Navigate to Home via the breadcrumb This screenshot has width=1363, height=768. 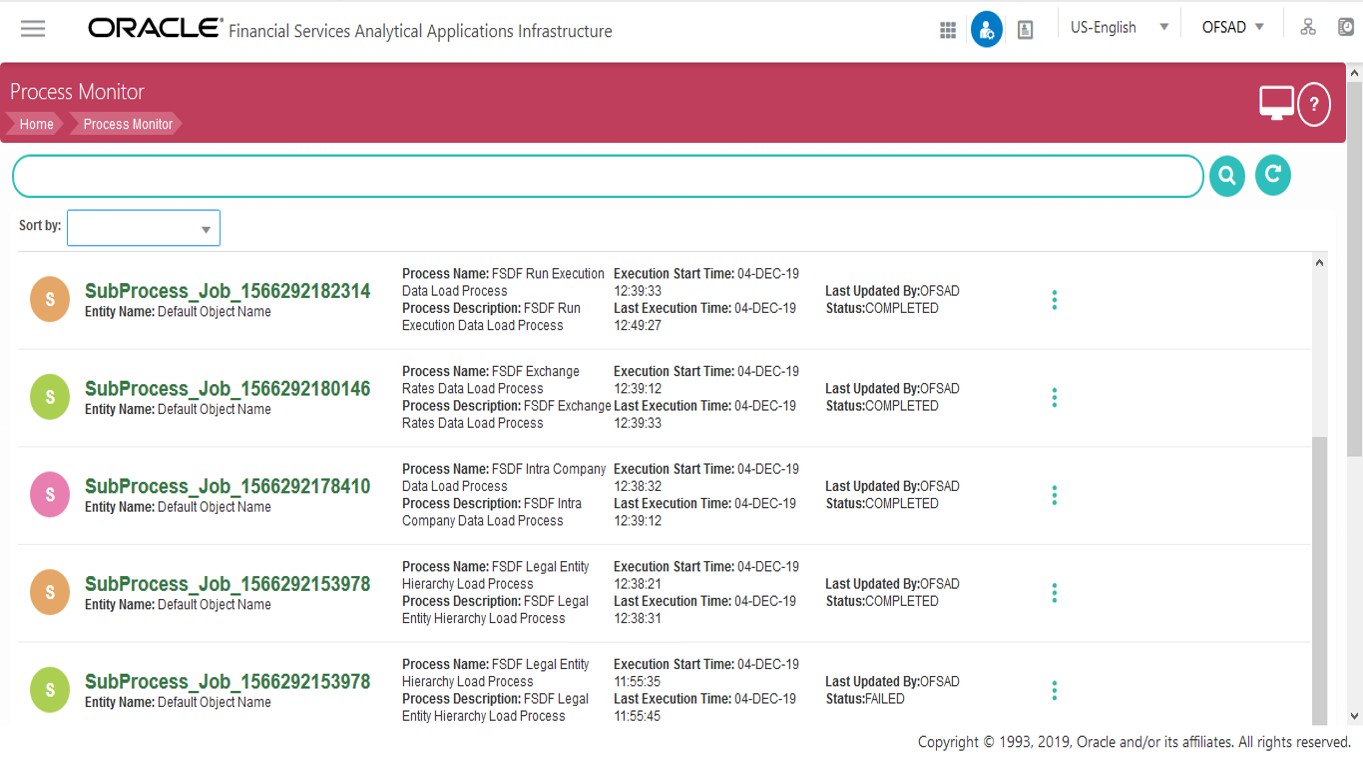coord(36,124)
